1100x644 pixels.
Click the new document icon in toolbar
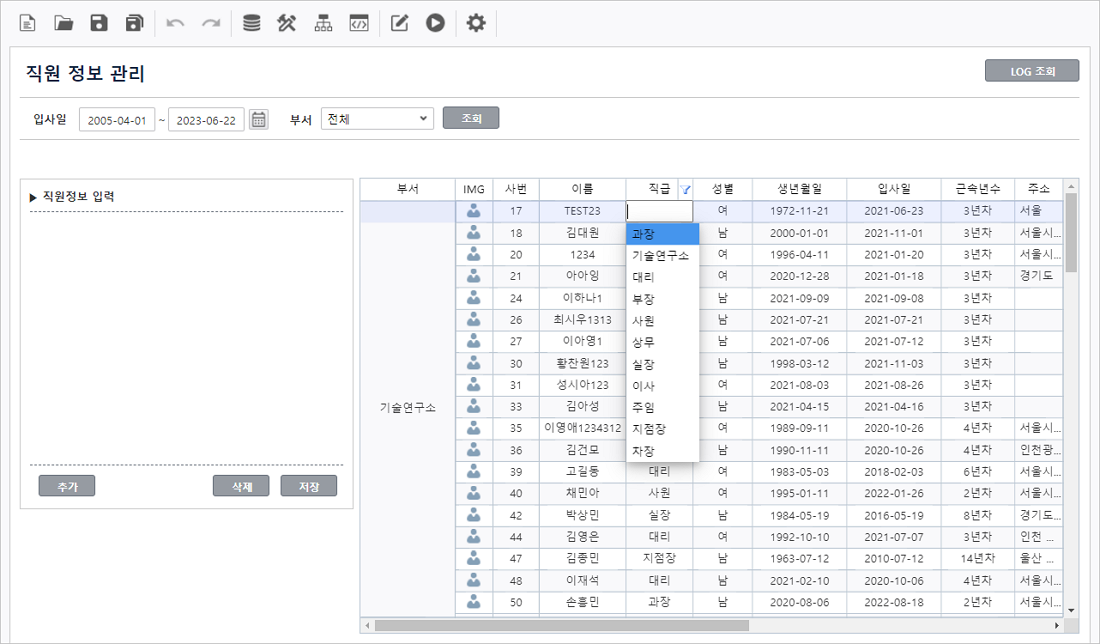coord(28,23)
